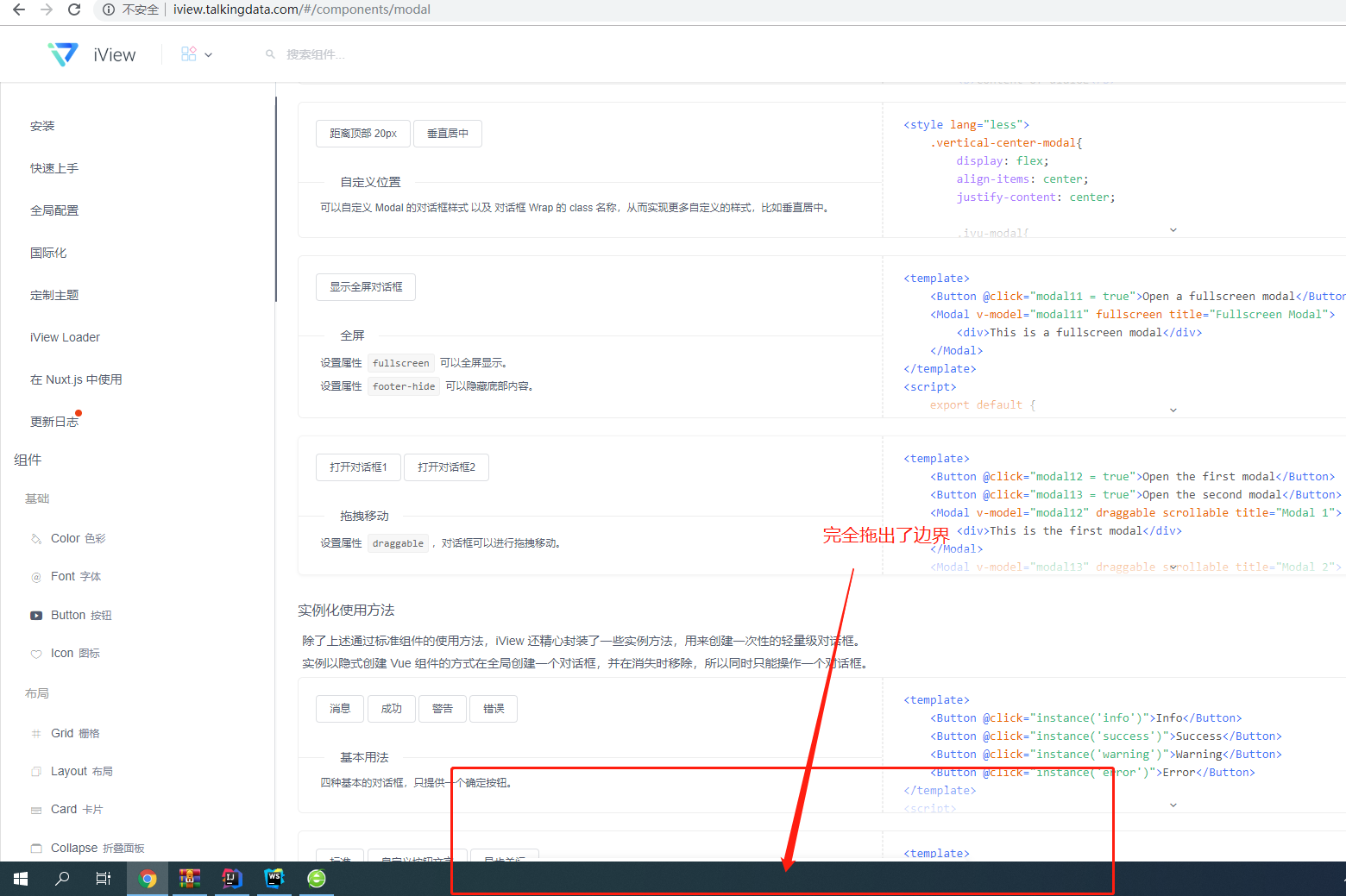This screenshot has width=1346, height=896.
Task: Click the heart icon beside Icon 图标
Action: (x=35, y=653)
